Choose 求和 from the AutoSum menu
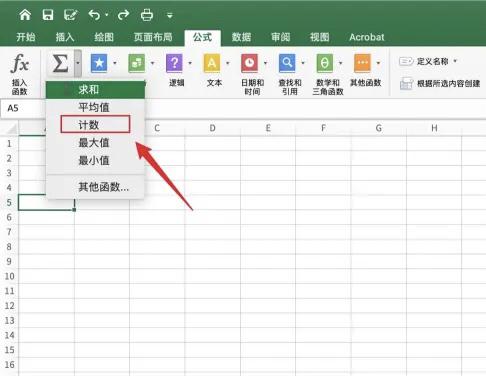 click(95, 89)
